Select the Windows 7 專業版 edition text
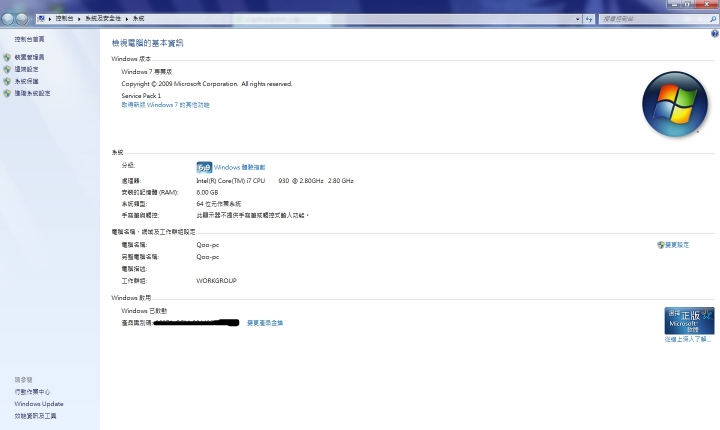Screen dimensions: 720x430 pos(146,72)
